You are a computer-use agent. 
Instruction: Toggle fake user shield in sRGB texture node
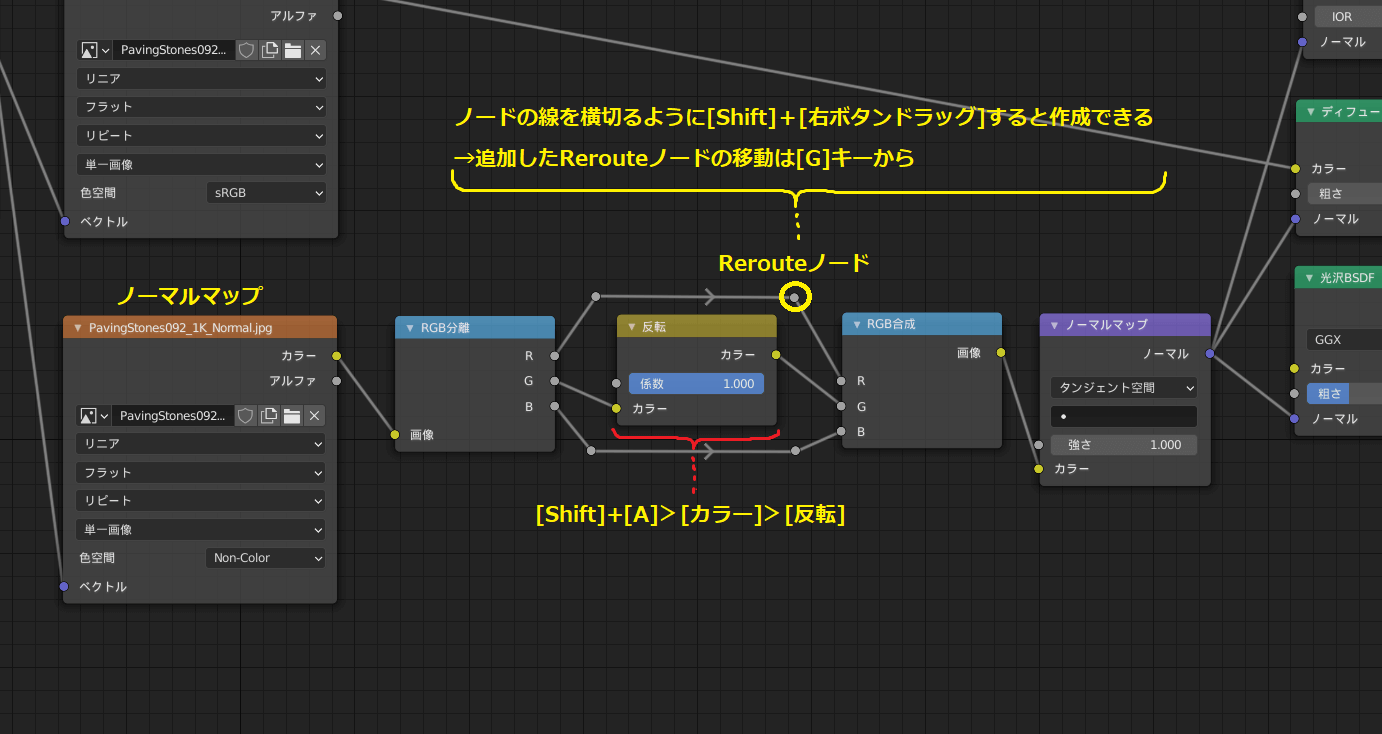[246, 50]
